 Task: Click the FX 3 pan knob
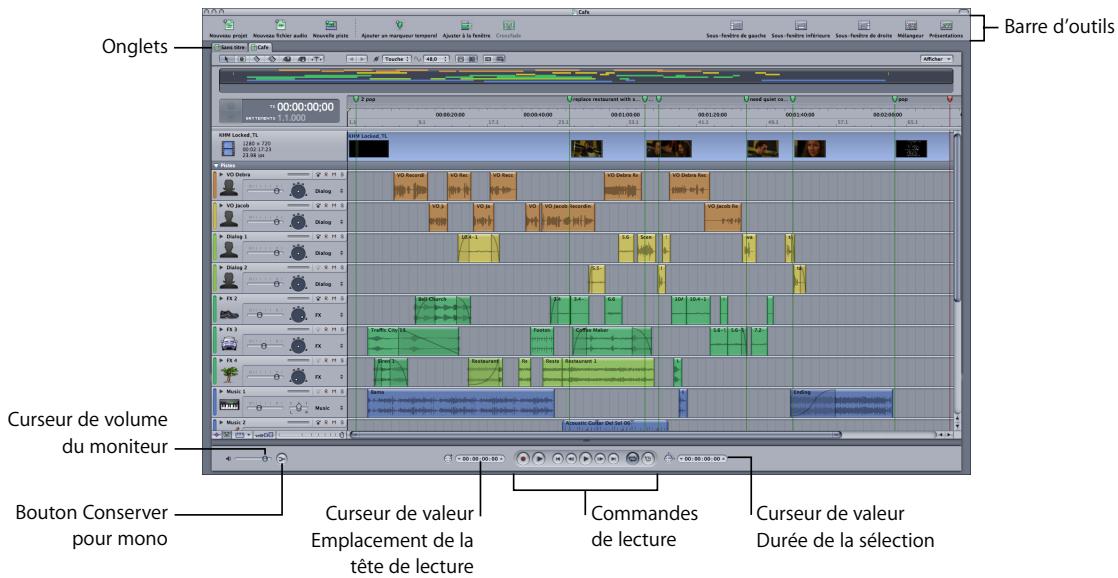tap(299, 345)
